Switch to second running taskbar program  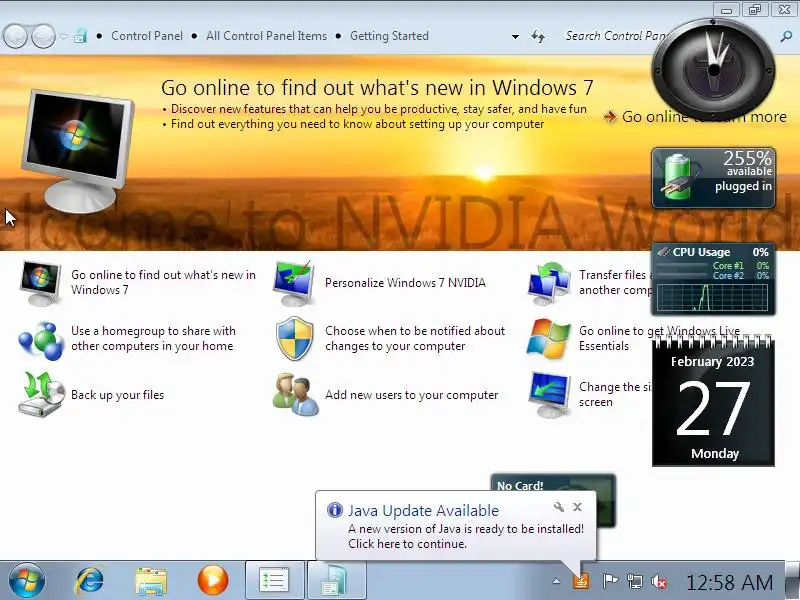[x=336, y=581]
